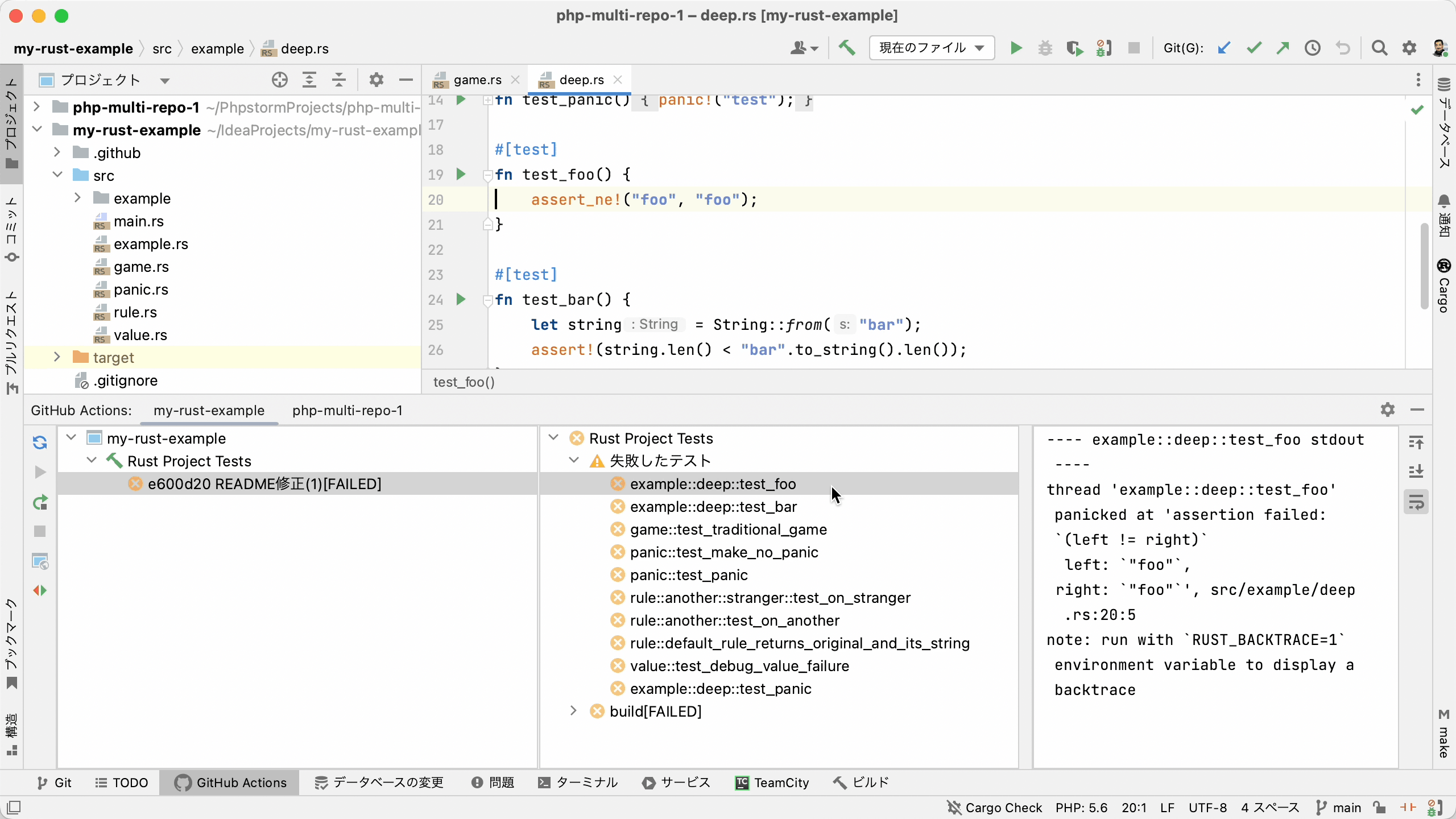The height and width of the screenshot is (819, 1456).
Task: Rerun the failed workflow icon
Action: click(40, 503)
